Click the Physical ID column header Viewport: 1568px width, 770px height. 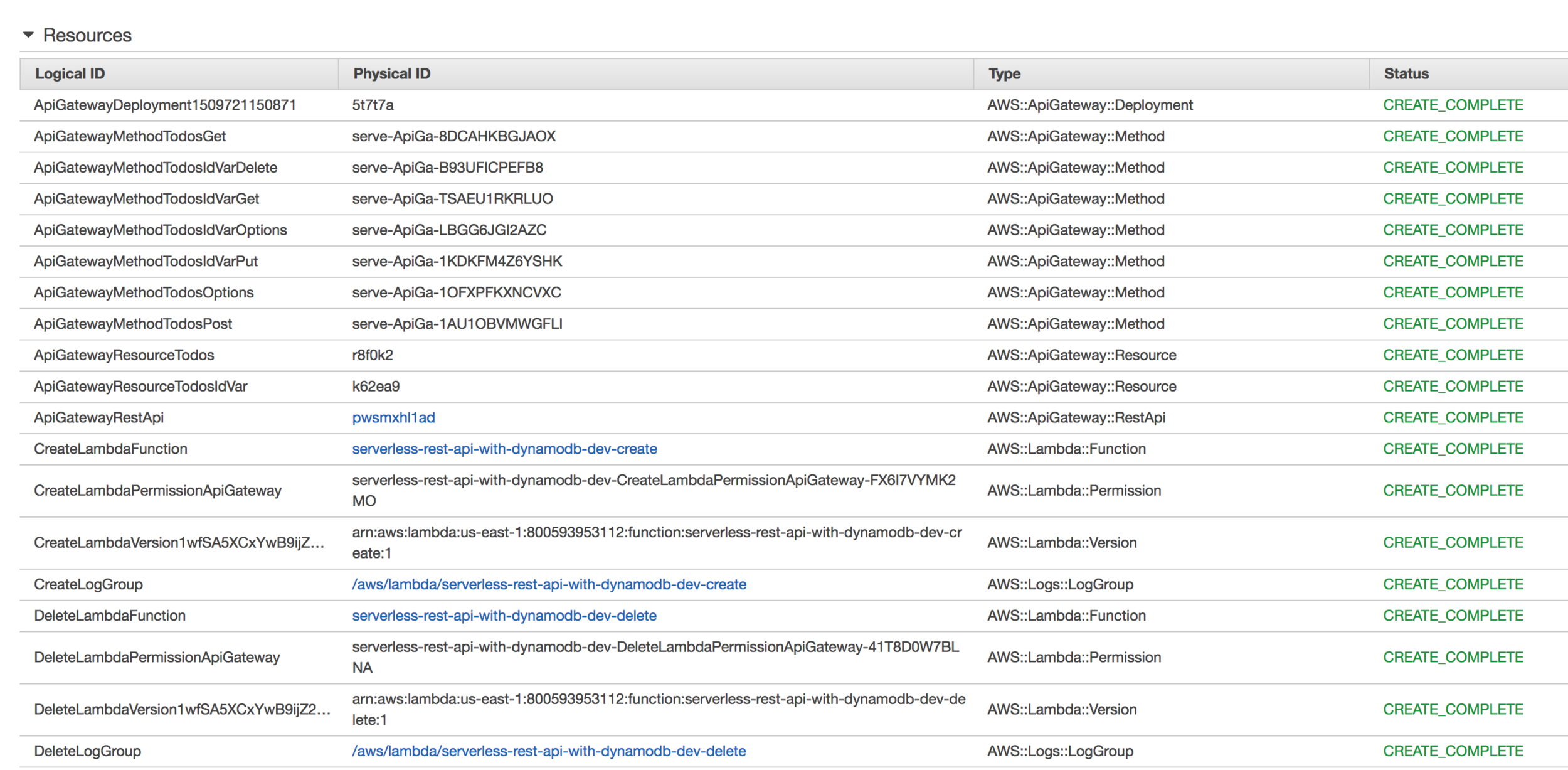click(x=391, y=74)
